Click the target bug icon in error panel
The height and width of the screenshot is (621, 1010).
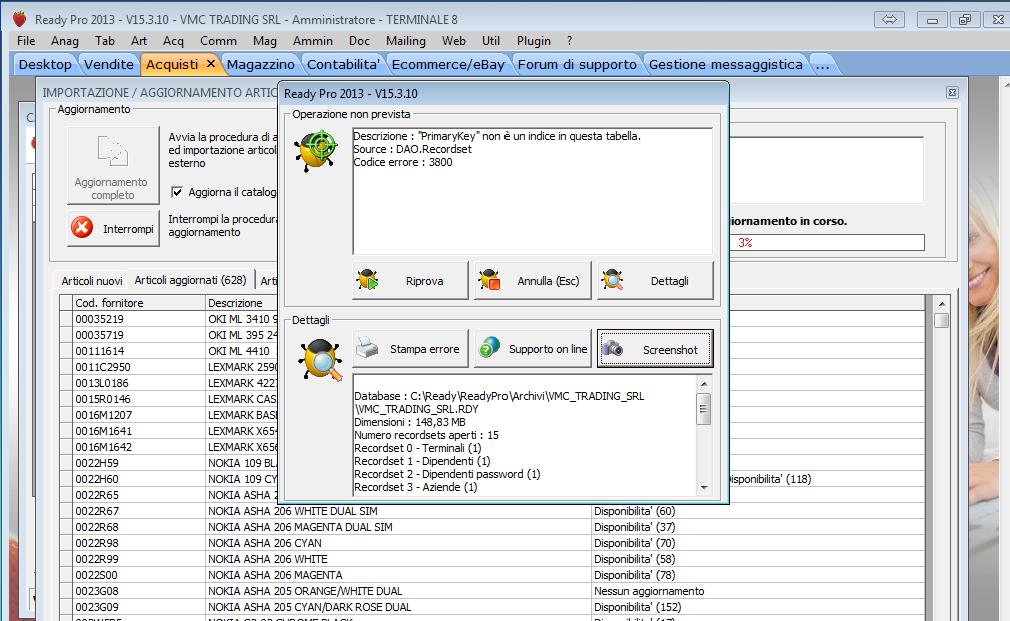tap(317, 150)
